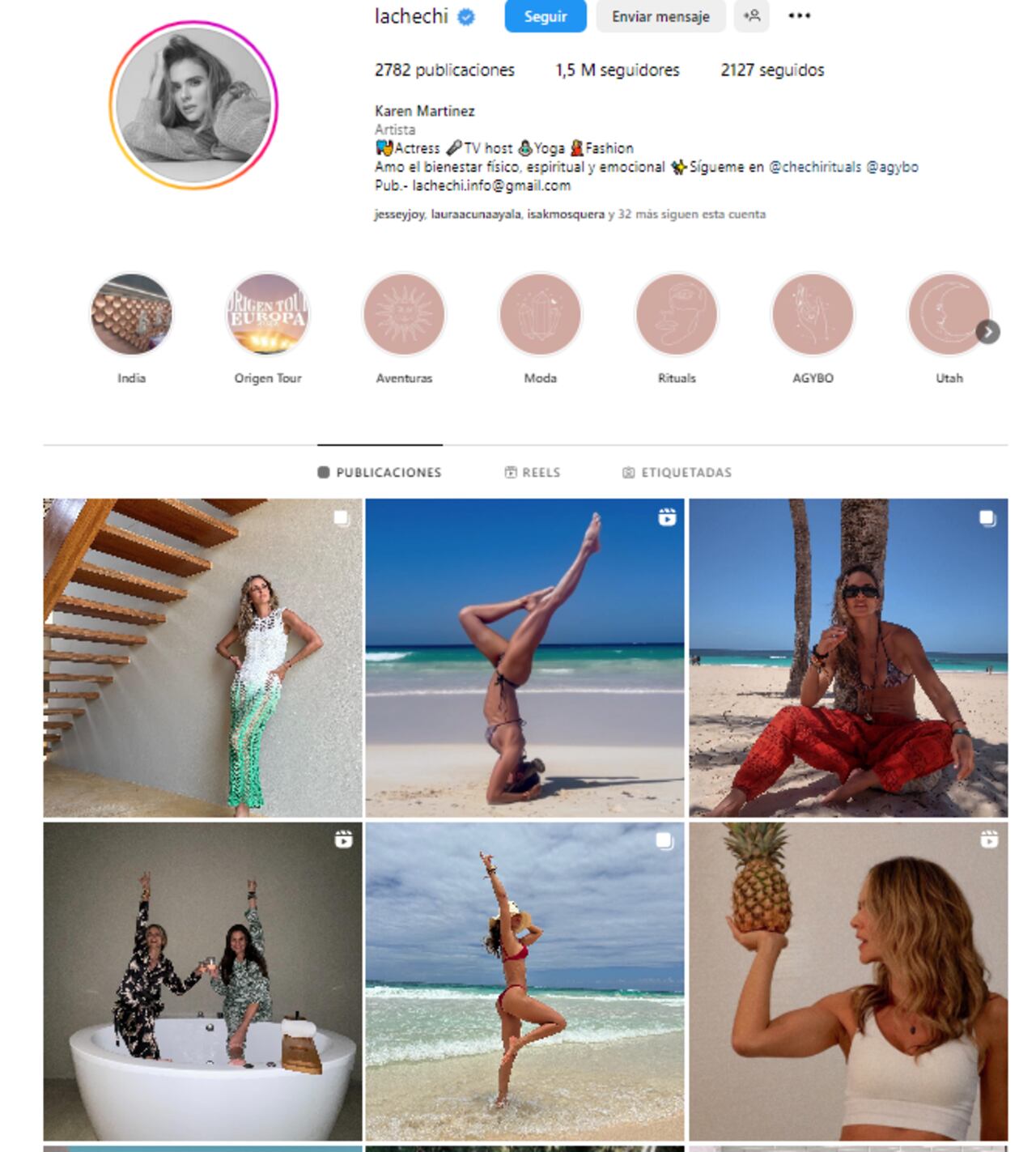
Task: Open the @chechirituals profile link
Action: pyautogui.click(x=815, y=167)
